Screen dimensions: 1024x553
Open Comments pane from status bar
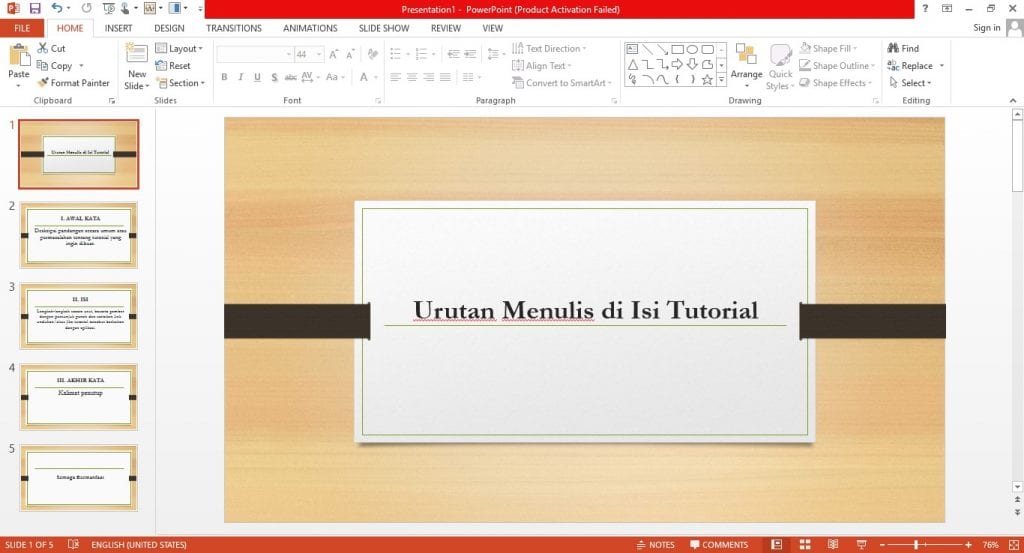click(717, 545)
